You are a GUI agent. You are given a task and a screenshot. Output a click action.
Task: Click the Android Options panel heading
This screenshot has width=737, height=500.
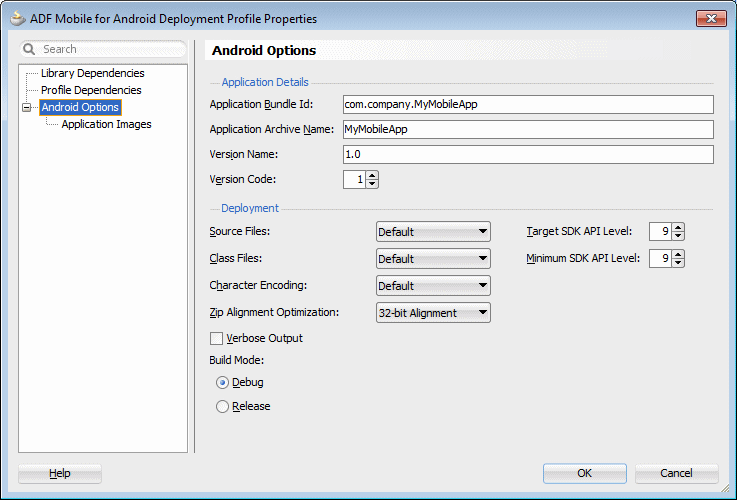click(264, 50)
